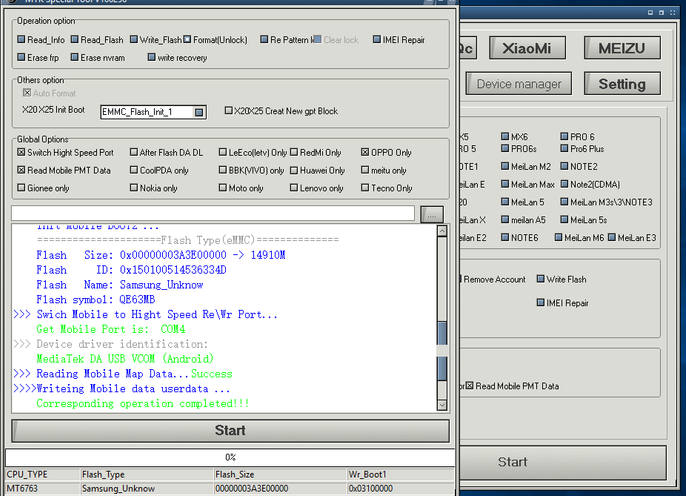Select the MeiLan M2 model

(x=505, y=166)
